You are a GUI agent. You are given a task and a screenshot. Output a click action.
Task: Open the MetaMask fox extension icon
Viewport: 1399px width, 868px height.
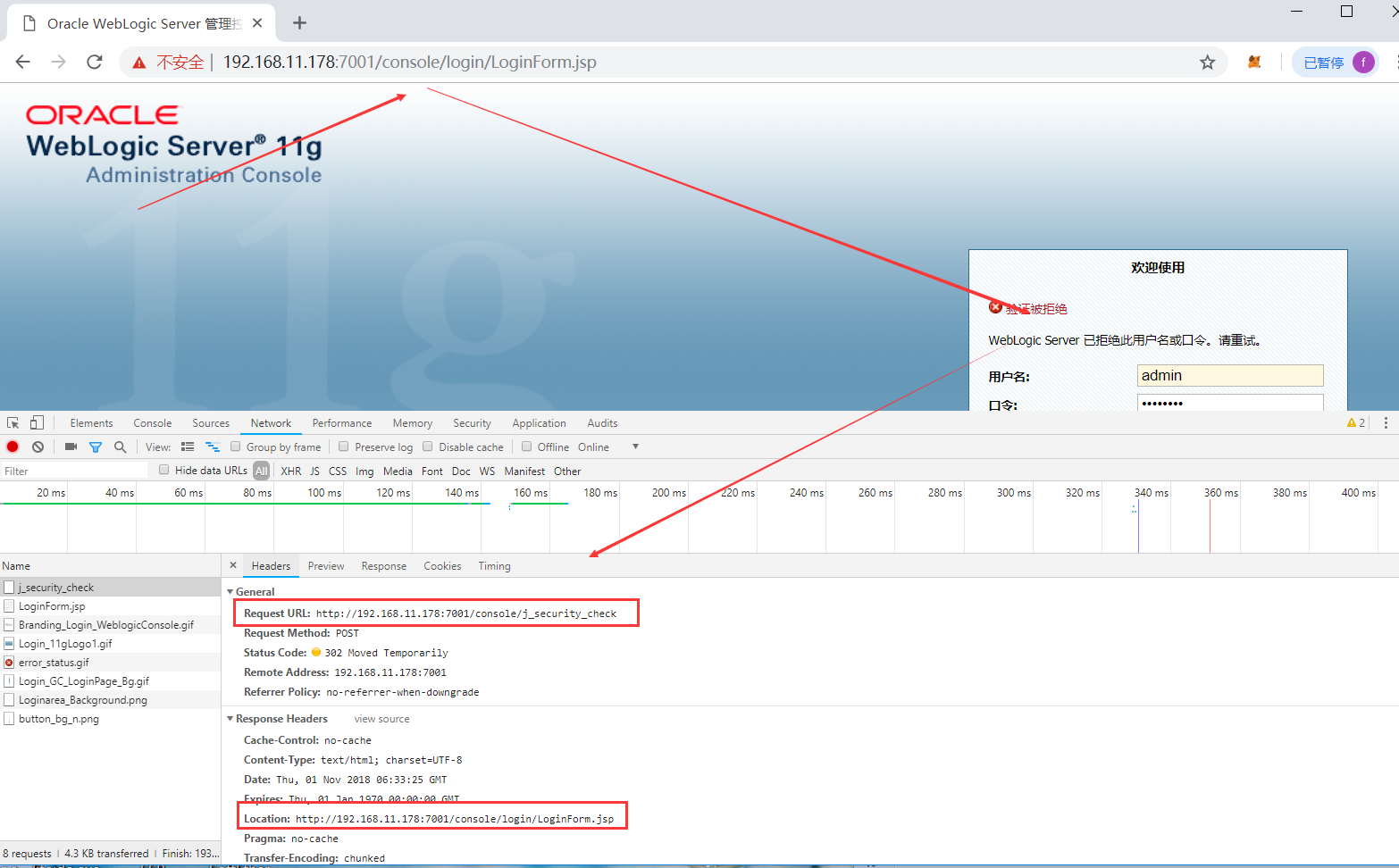[x=1254, y=62]
